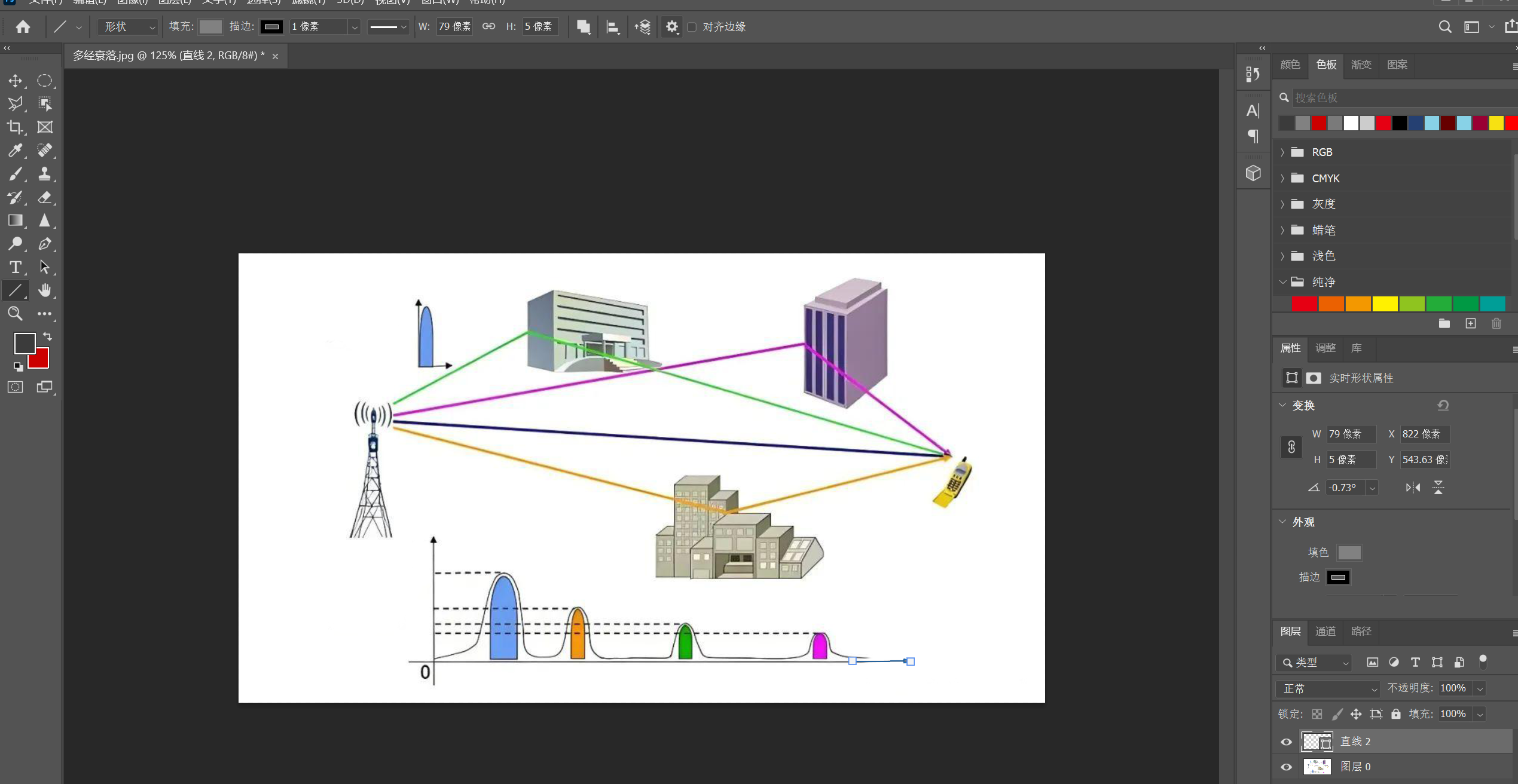The image size is (1518, 784).
Task: Click the 填充 fill color swatch in options bar
Action: [x=210, y=27]
